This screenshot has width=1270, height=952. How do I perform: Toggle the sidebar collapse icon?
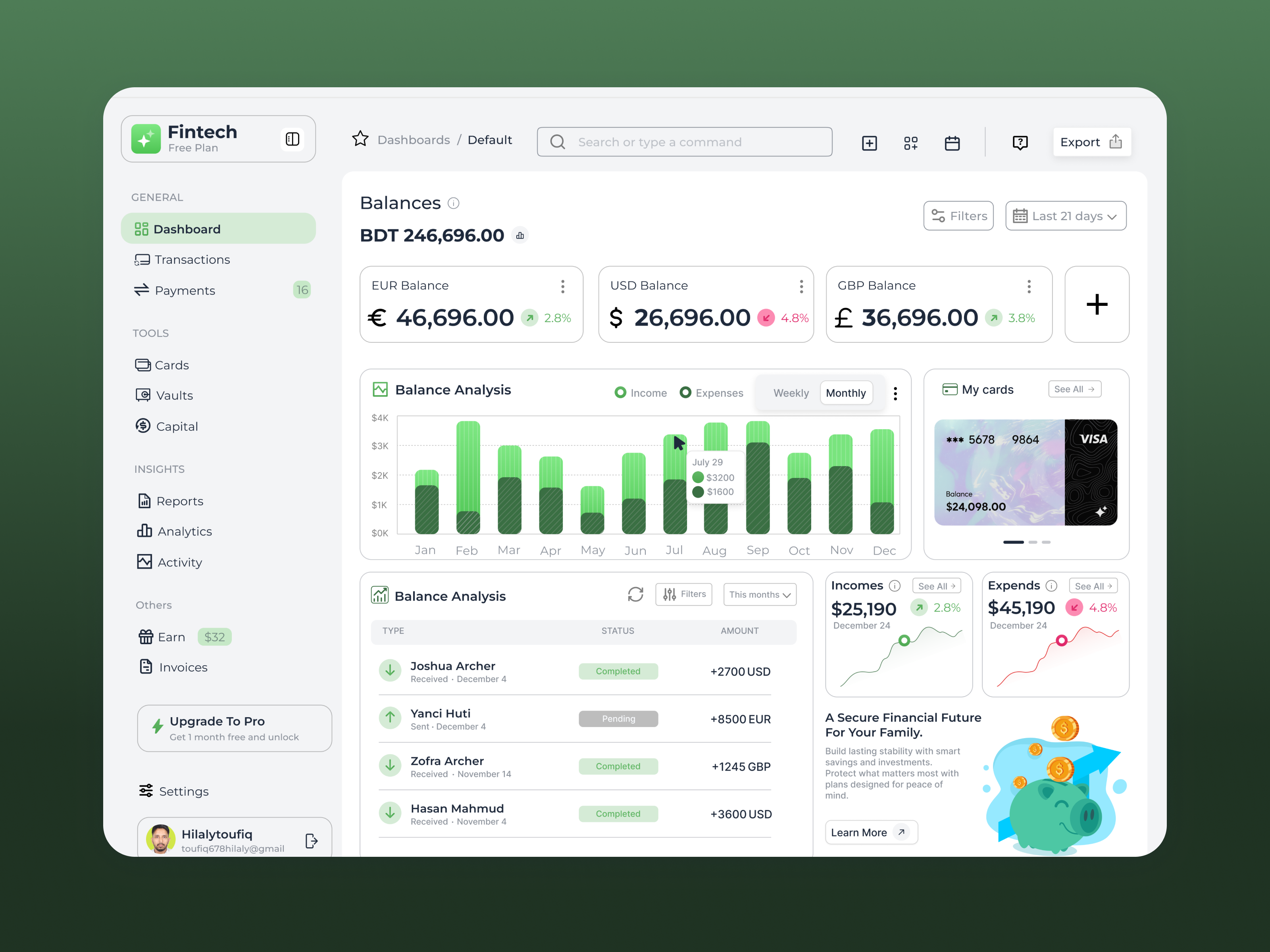[292, 140]
